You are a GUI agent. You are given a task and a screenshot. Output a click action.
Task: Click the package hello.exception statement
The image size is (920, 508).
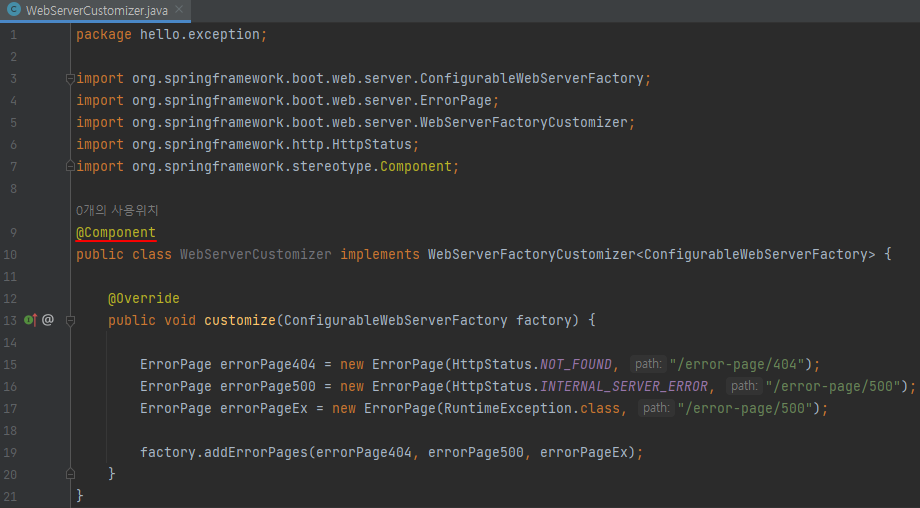click(x=171, y=35)
